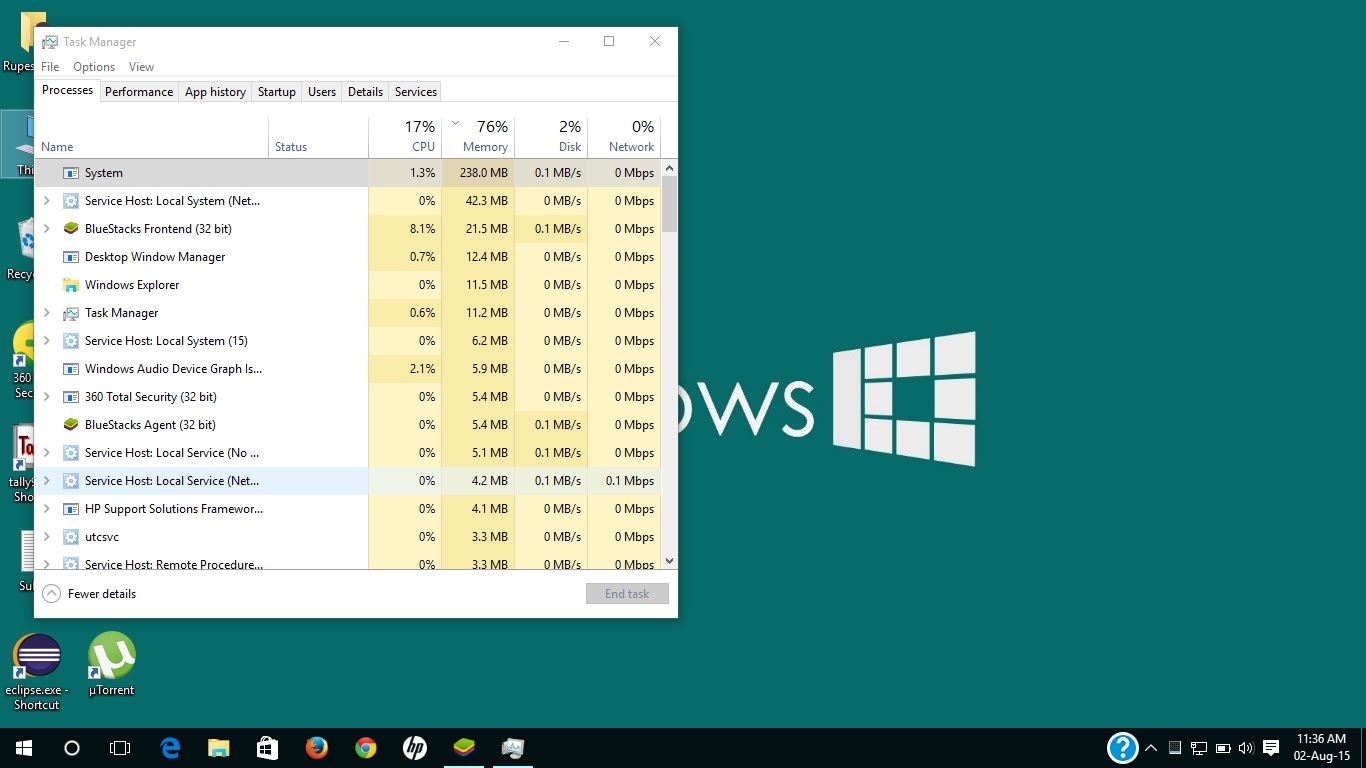Click the Windows Explorer folder icon

71,285
